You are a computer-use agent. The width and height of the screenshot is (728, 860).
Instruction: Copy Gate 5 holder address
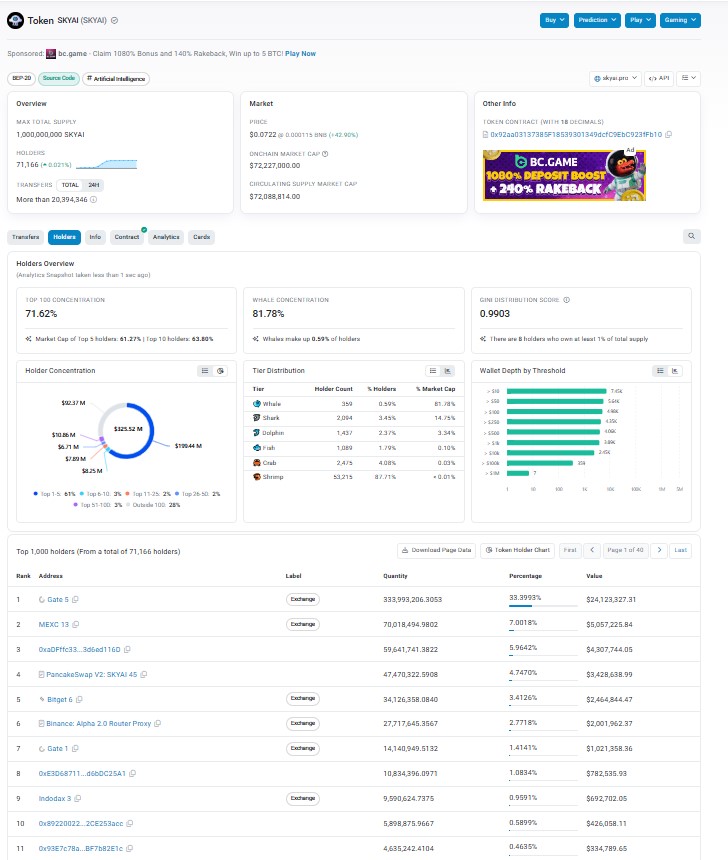tap(75, 599)
